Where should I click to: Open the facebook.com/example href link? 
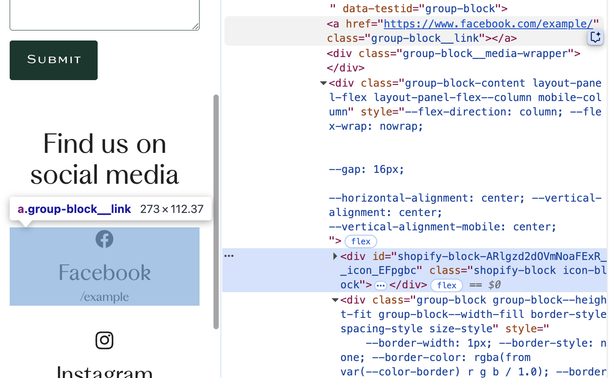point(489,24)
